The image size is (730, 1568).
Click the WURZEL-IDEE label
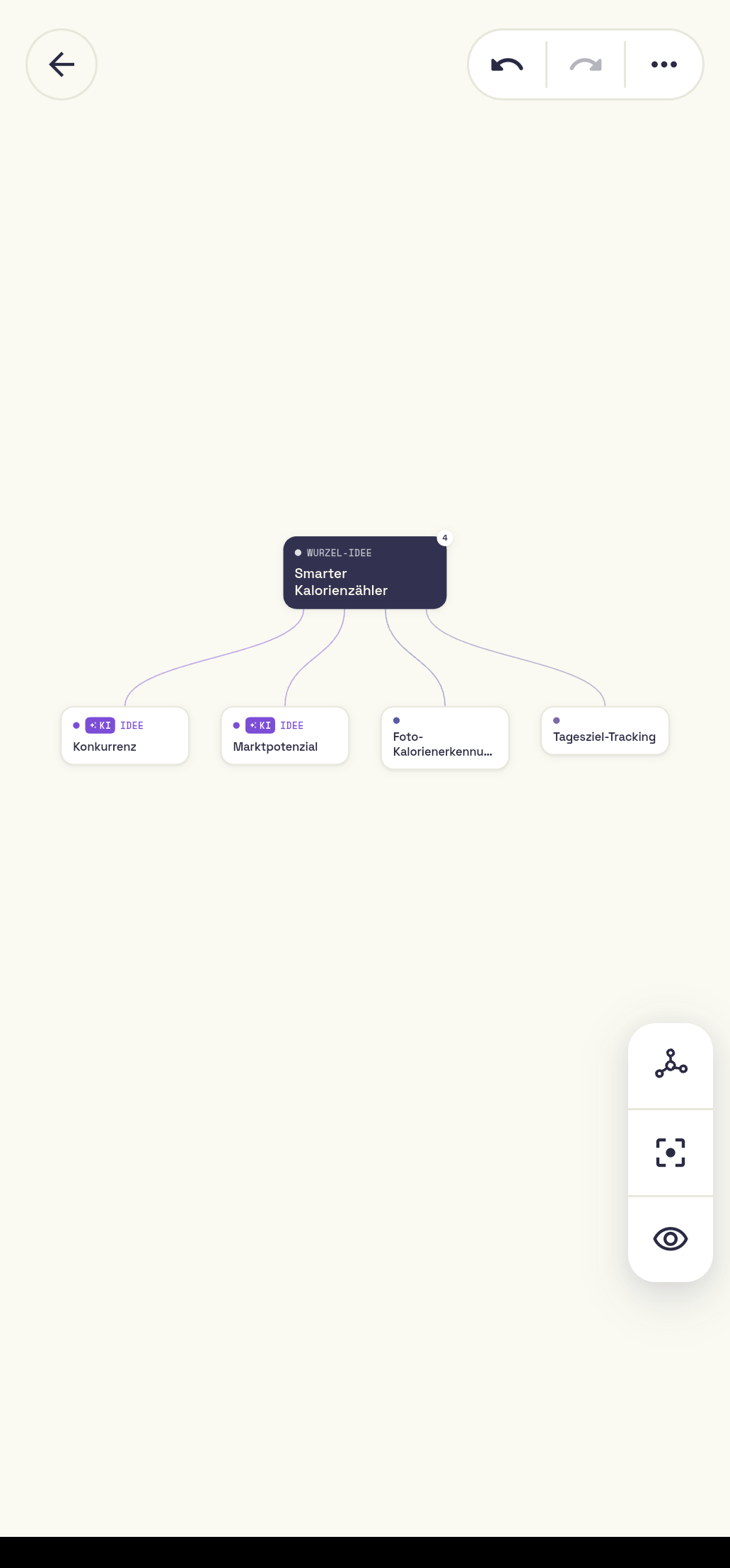pyautogui.click(x=339, y=553)
